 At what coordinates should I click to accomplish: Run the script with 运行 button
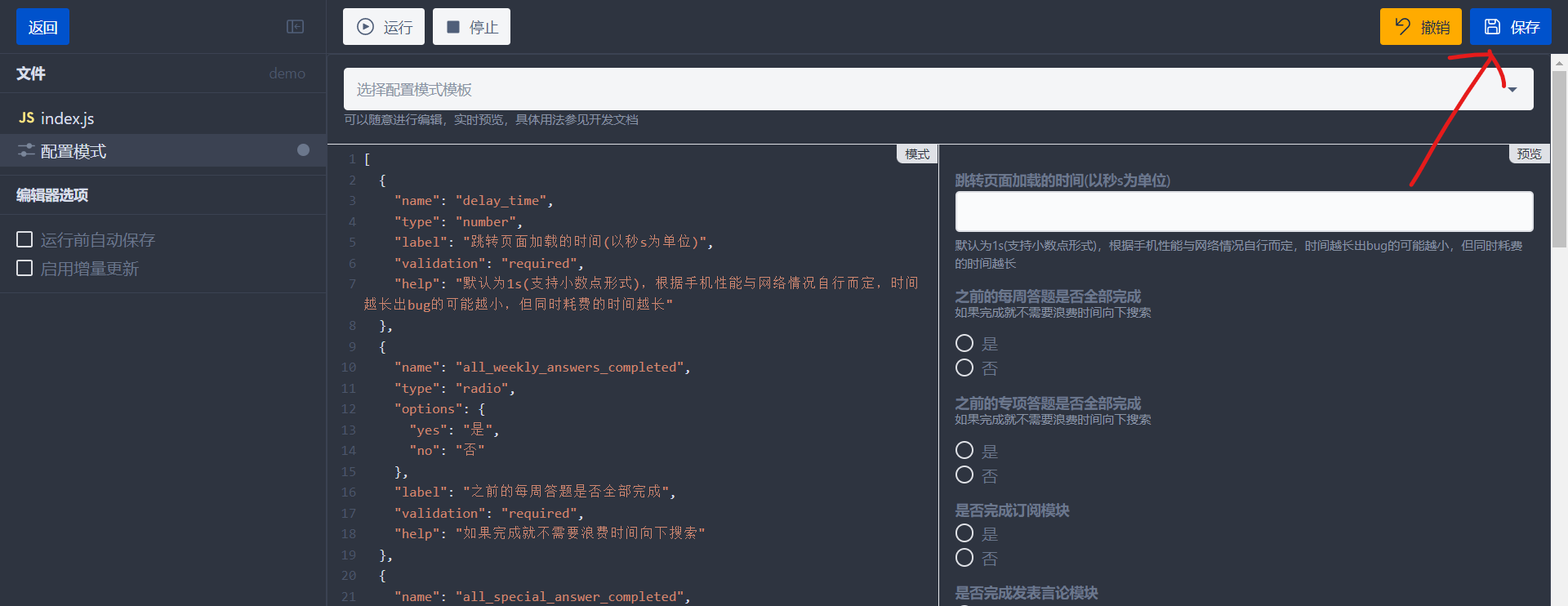384,27
